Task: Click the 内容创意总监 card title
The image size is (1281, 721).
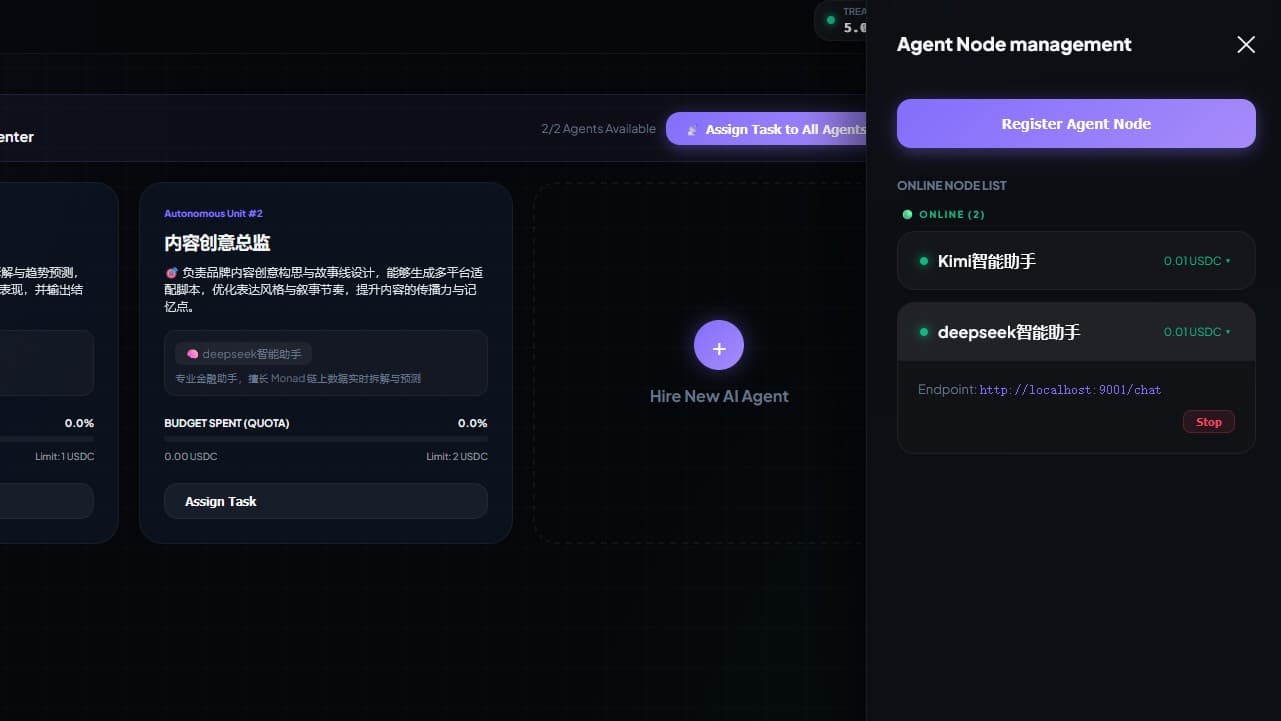Action: (x=217, y=243)
